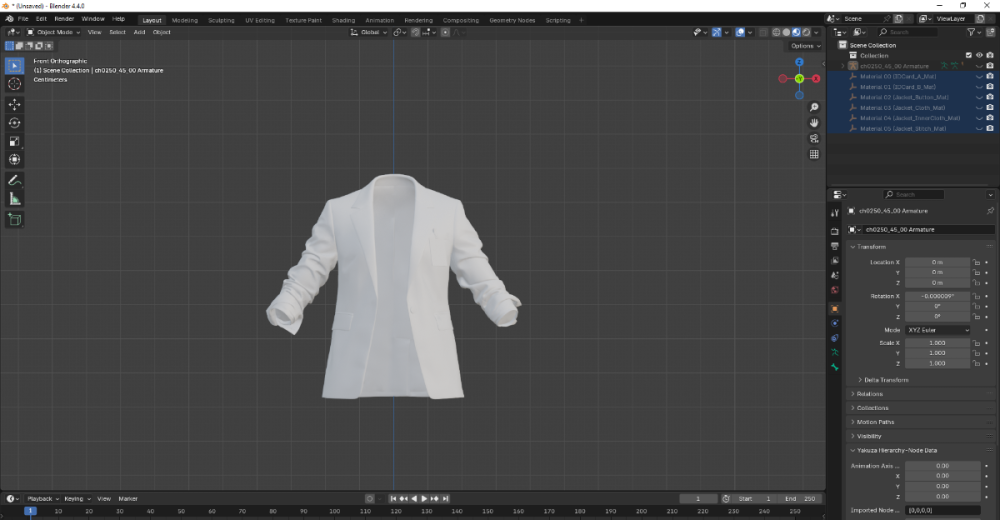The width and height of the screenshot is (1000, 520).
Task: Choose the Rotate tool
Action: click(x=15, y=123)
